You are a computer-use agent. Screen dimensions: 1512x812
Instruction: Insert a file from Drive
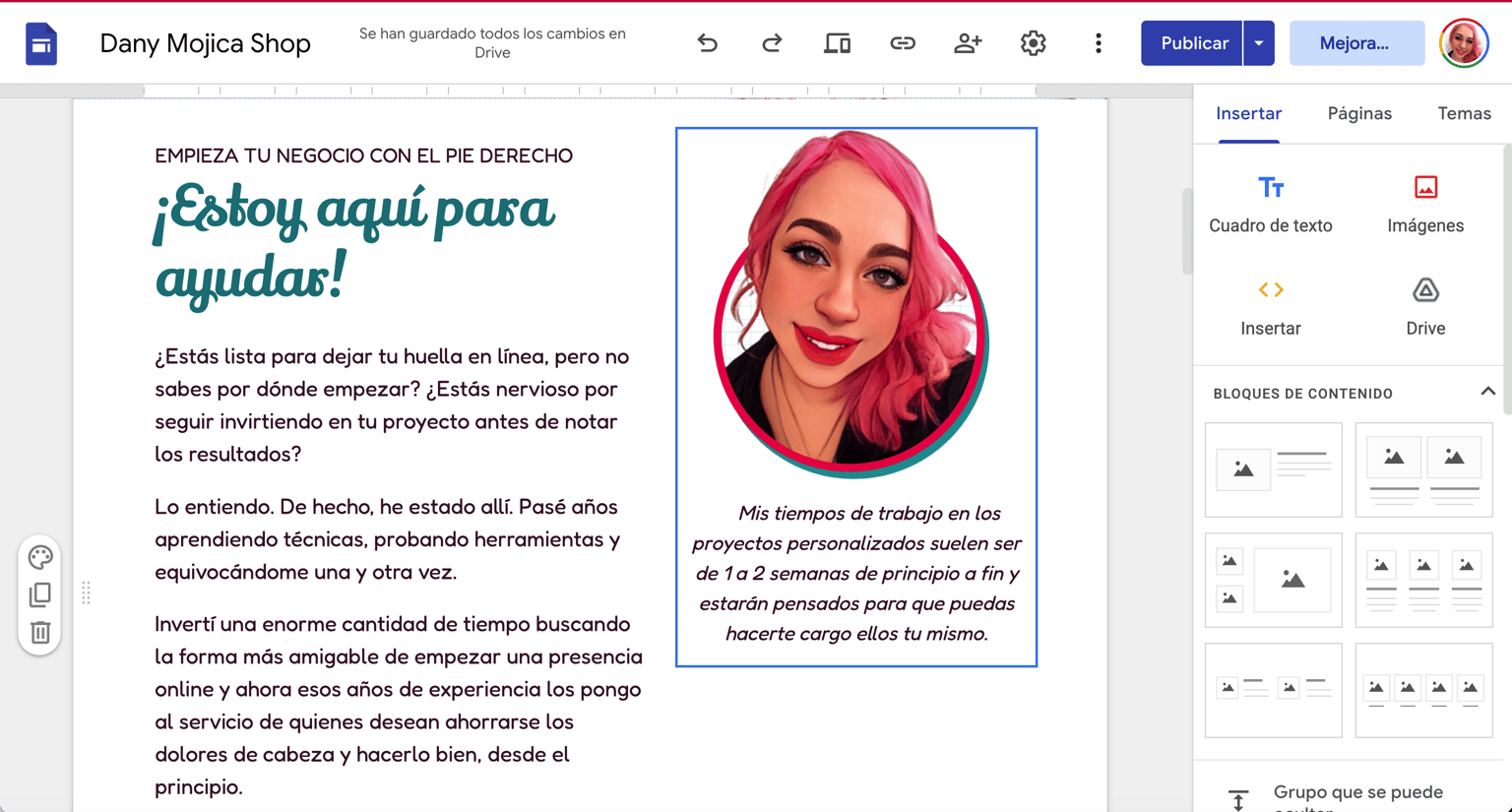pyautogui.click(x=1425, y=308)
